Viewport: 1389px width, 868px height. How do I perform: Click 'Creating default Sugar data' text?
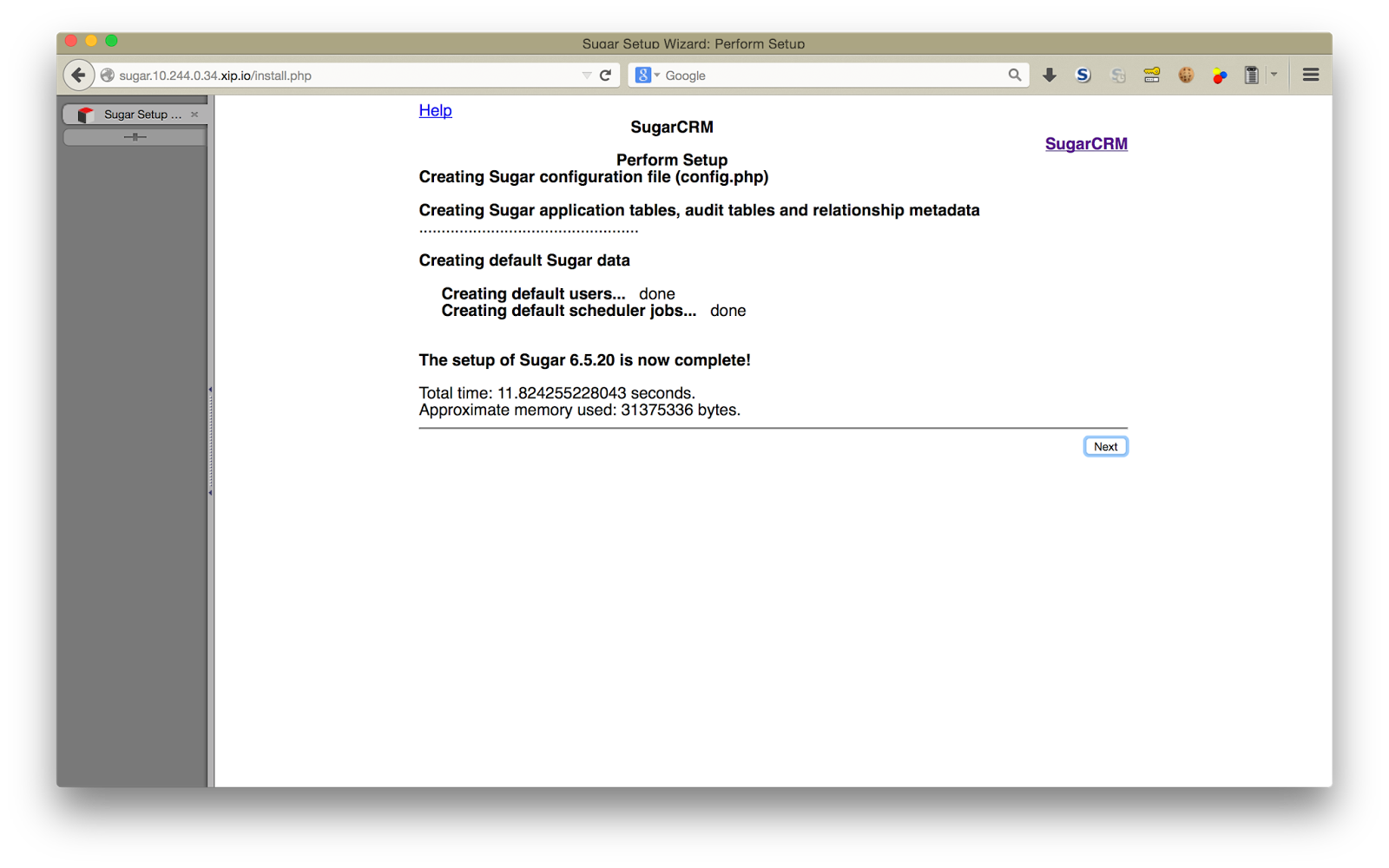524,260
